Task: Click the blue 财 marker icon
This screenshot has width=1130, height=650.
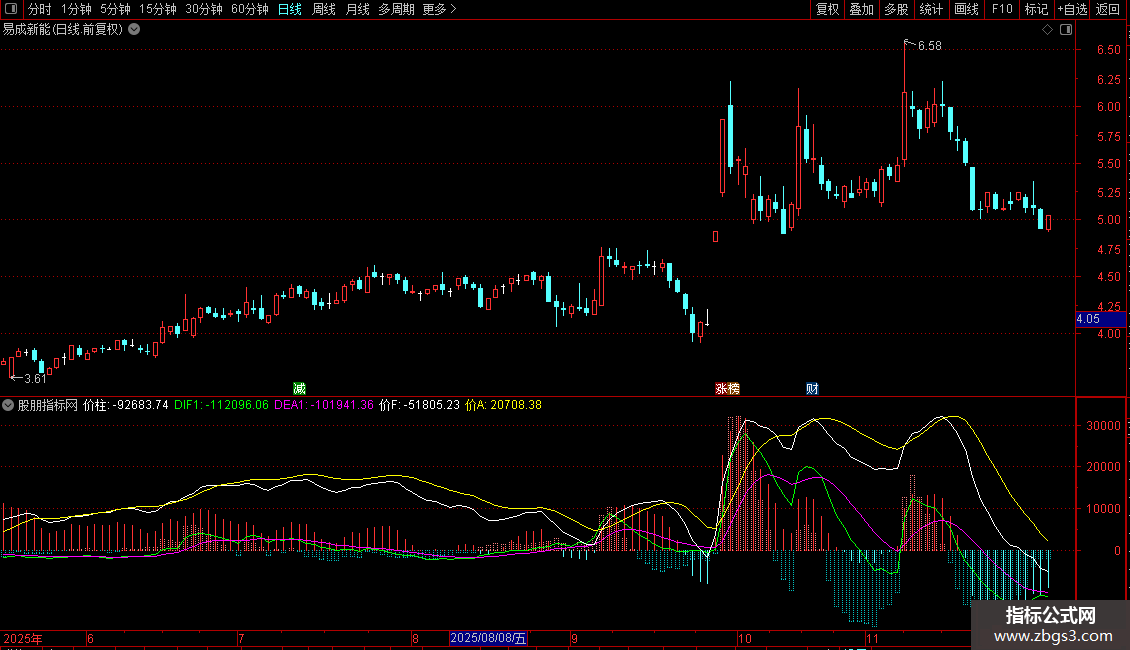Action: (x=812, y=388)
